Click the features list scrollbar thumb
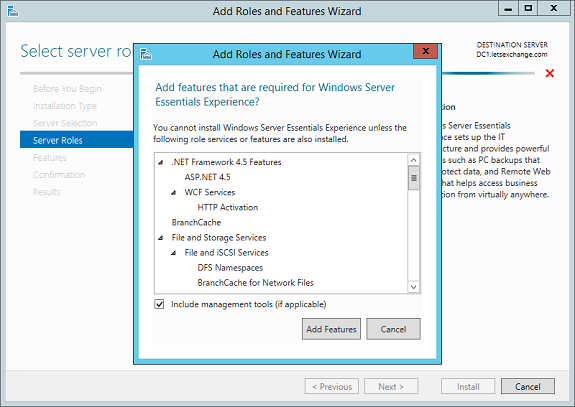This screenshot has width=575, height=407. [414, 178]
